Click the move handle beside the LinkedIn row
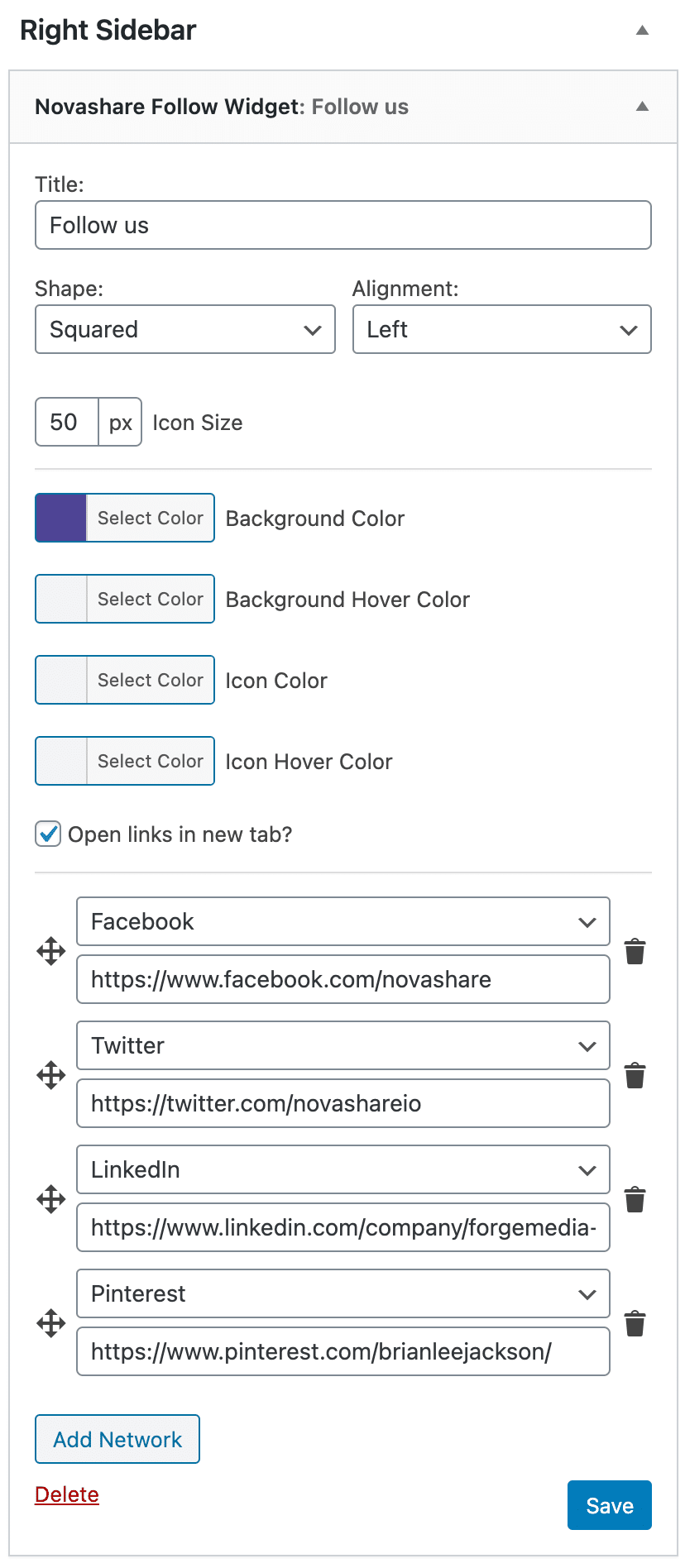The image size is (685, 1568). tap(50, 1200)
